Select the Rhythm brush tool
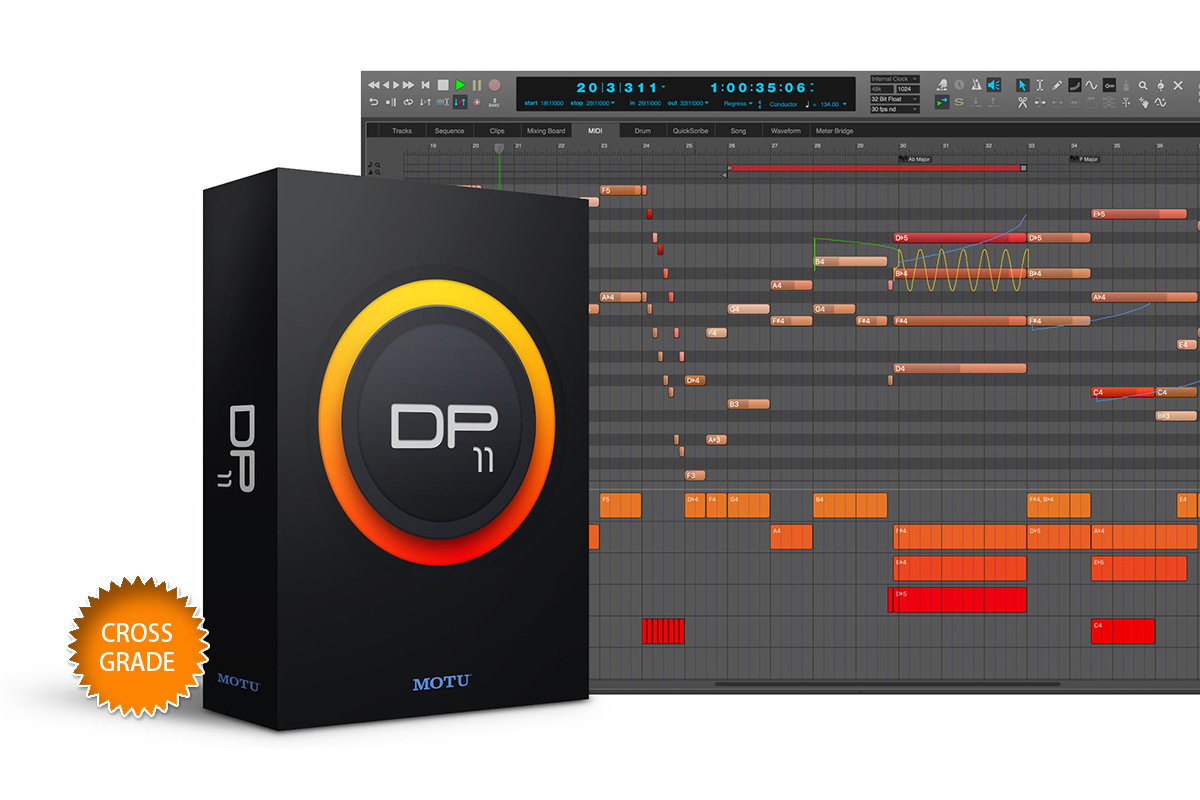1200x800 pixels. (1126, 85)
